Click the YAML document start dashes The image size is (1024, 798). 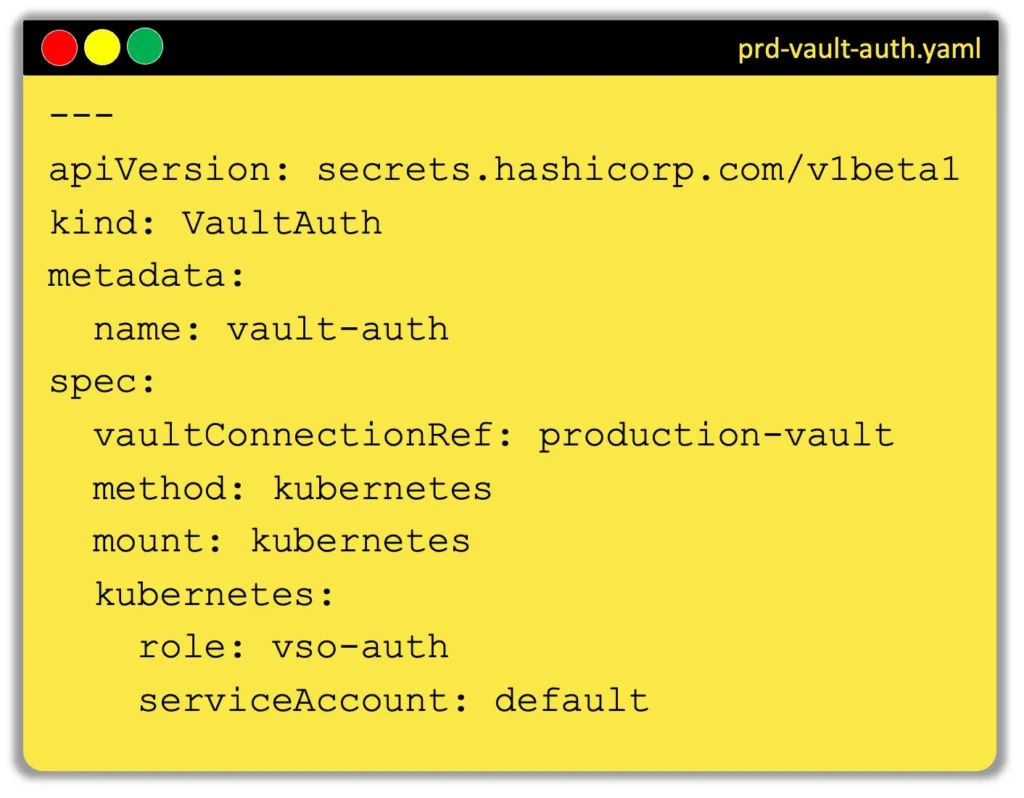coord(82,116)
